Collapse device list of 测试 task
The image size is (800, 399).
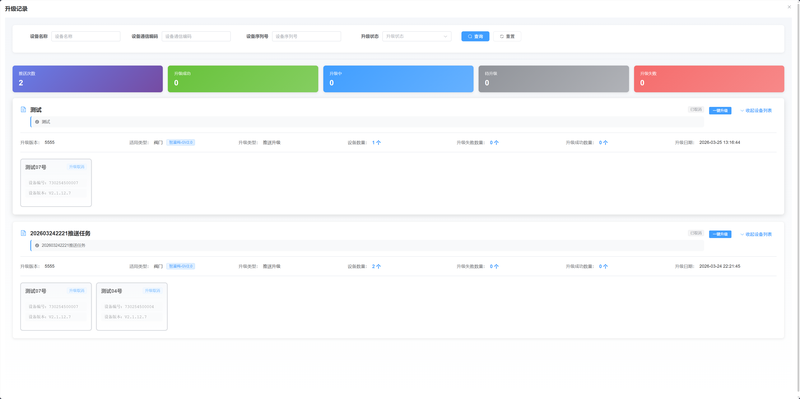tap(756, 110)
